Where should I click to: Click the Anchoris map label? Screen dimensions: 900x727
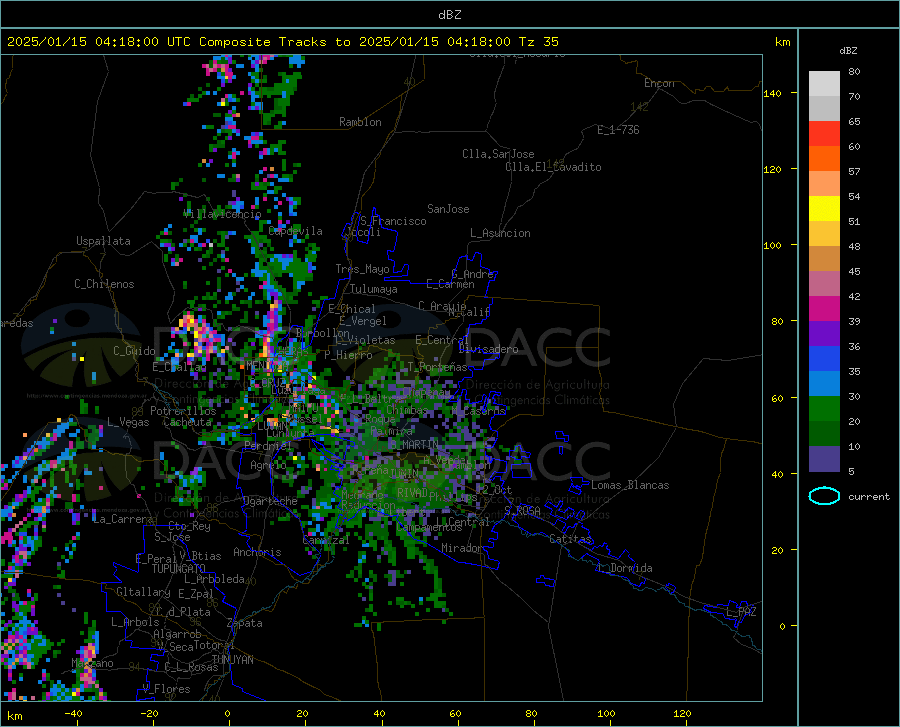pyautogui.click(x=257, y=552)
